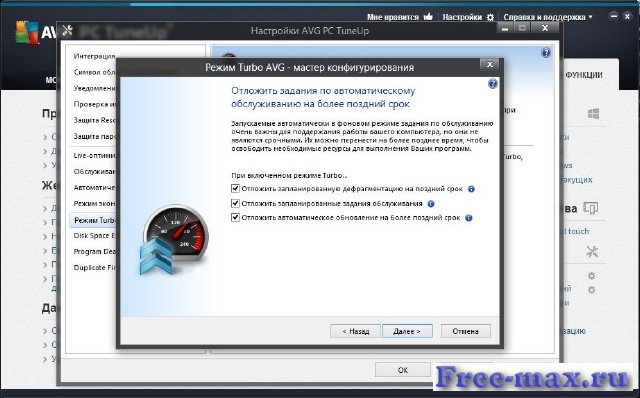Click Мне нравится thumbs-up icon
Image resolution: width=640 pixels, height=398 pixels.
coord(428,17)
